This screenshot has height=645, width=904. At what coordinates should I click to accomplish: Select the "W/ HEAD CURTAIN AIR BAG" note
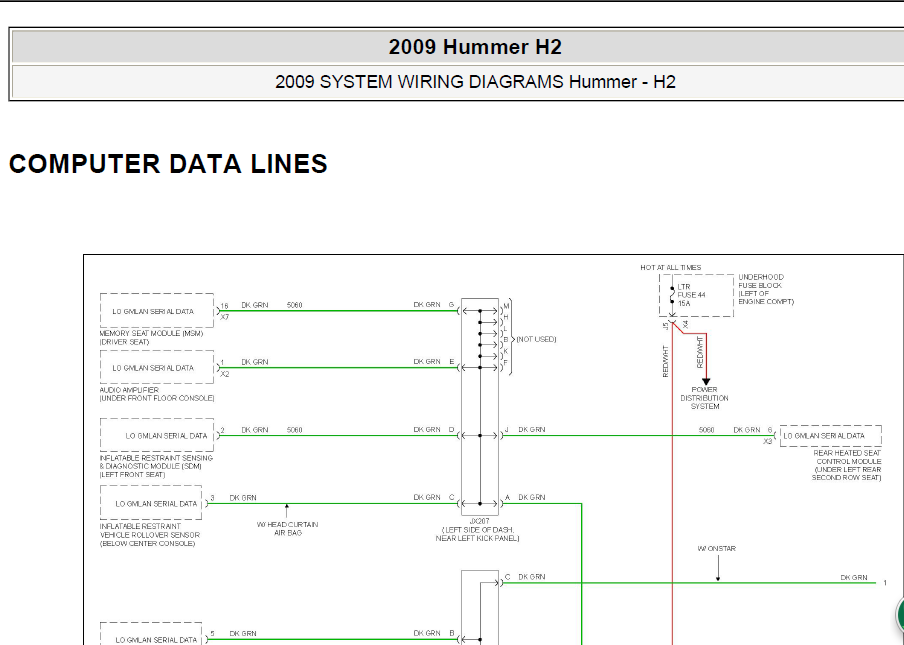pyautogui.click(x=287, y=529)
